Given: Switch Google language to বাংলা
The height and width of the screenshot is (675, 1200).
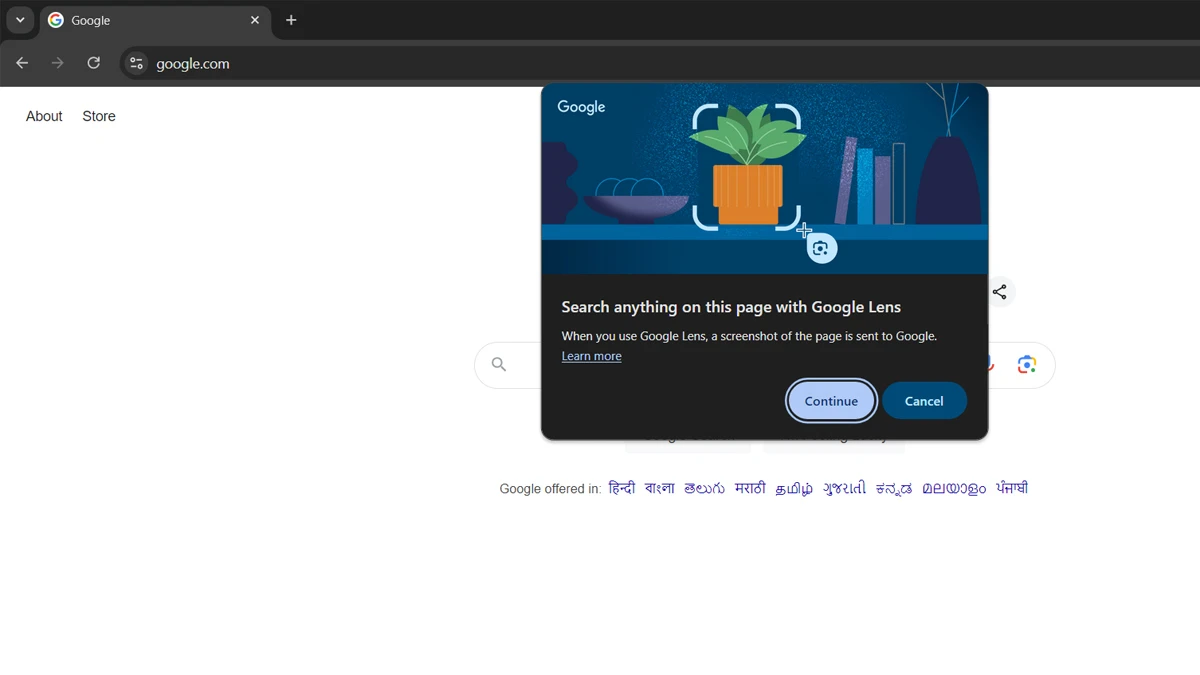Looking at the screenshot, I should [660, 488].
